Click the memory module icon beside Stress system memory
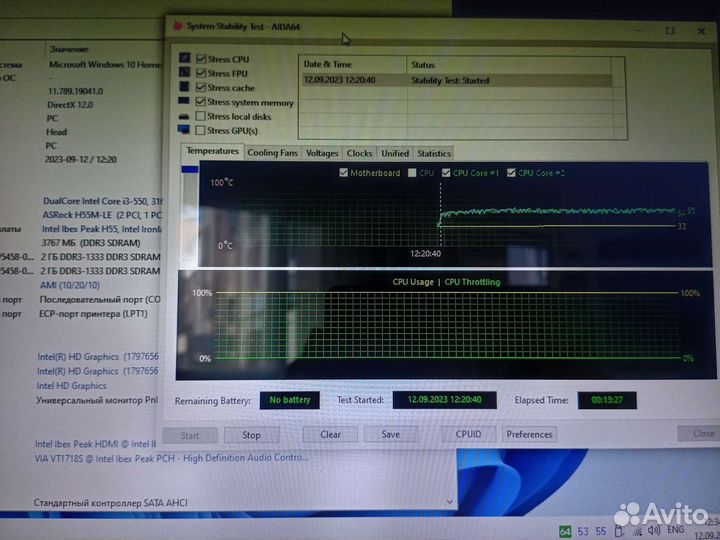 (184, 101)
